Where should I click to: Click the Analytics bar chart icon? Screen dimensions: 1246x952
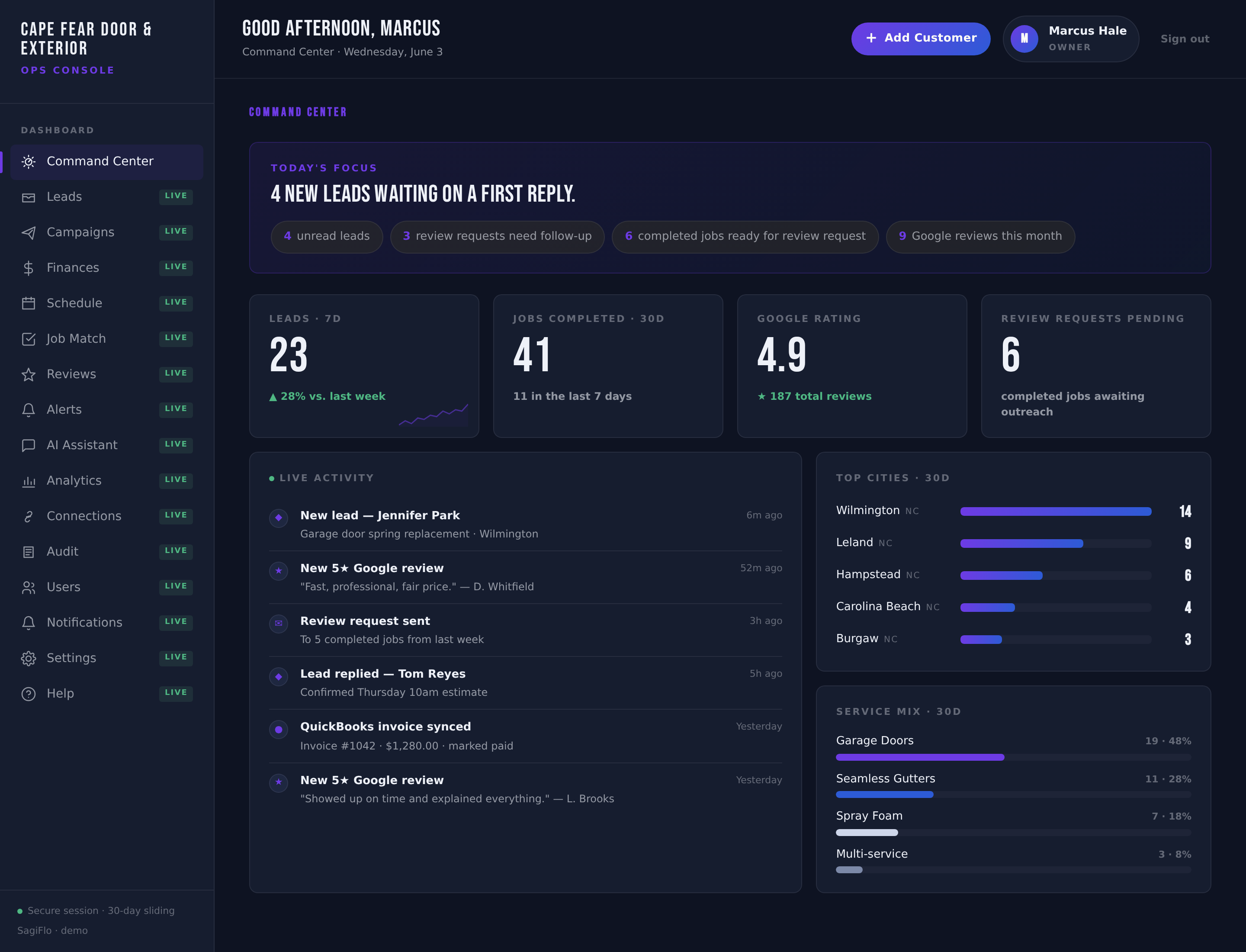[28, 481]
